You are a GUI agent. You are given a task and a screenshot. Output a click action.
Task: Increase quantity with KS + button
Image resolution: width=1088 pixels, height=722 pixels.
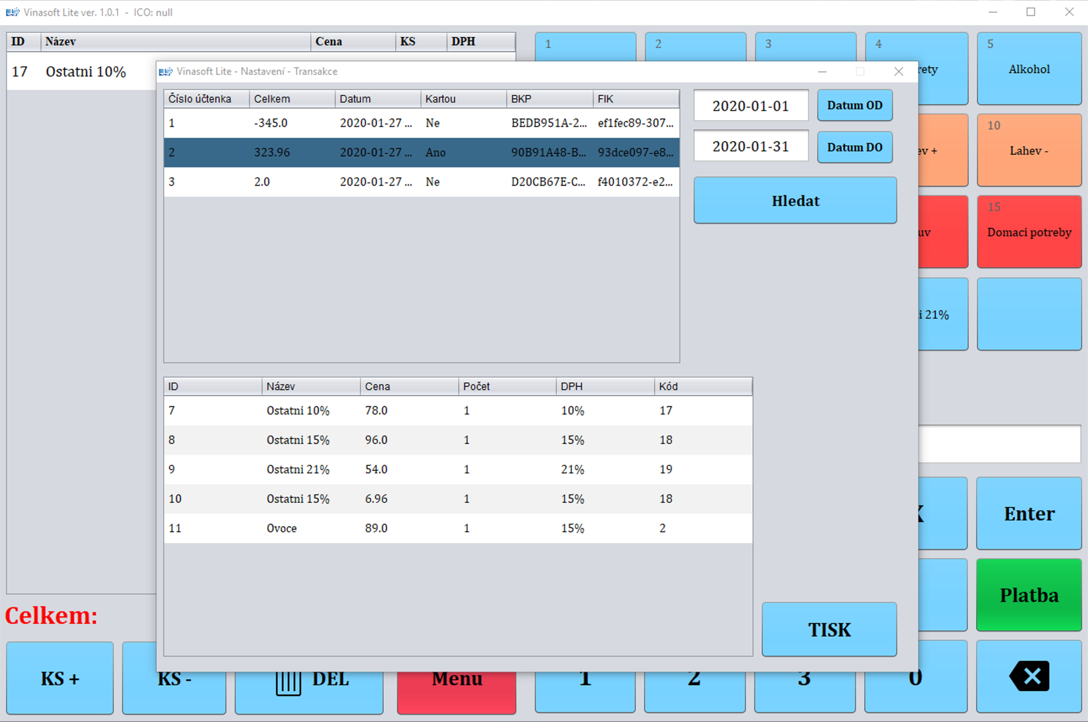(x=59, y=677)
